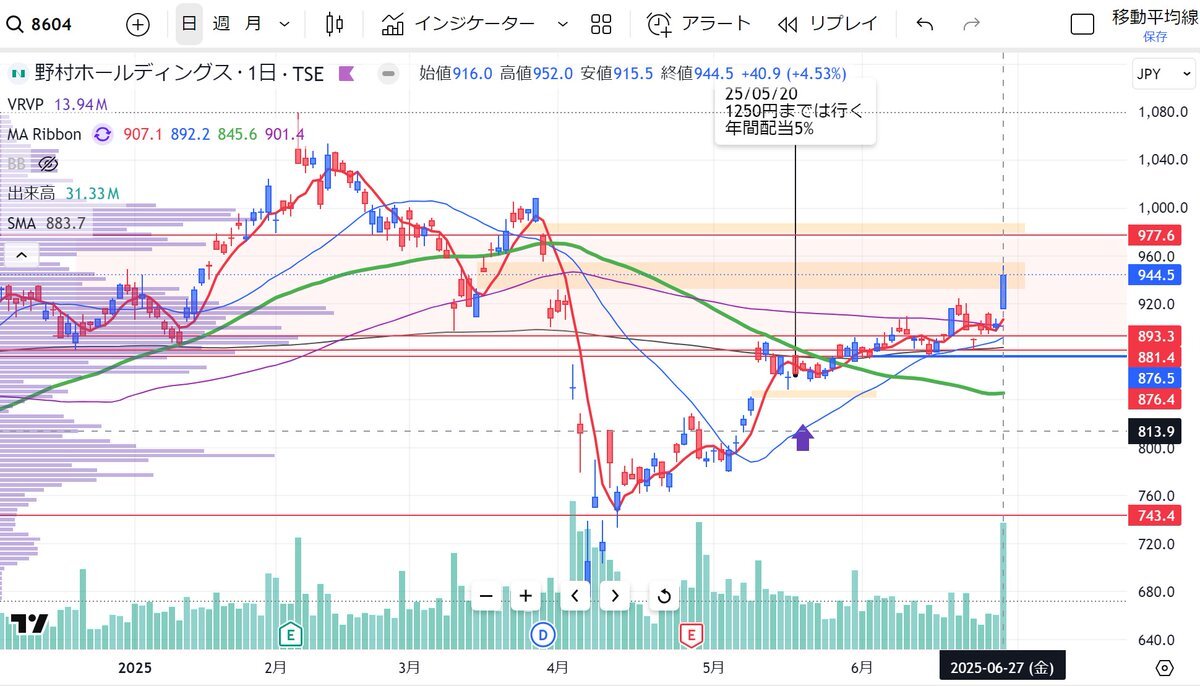Create an アラート alert

698,23
